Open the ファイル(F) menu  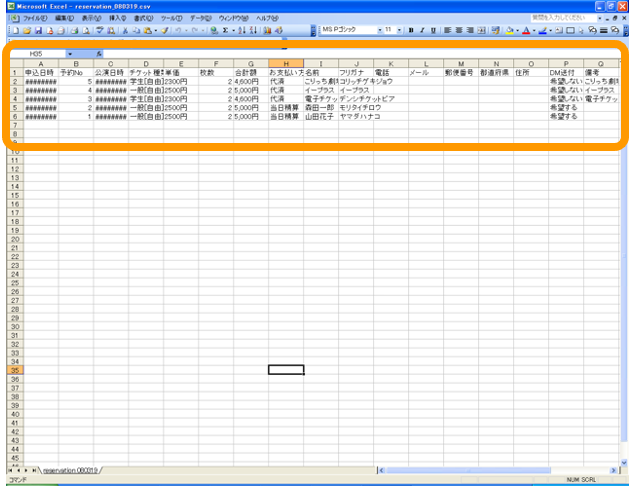point(35,18)
